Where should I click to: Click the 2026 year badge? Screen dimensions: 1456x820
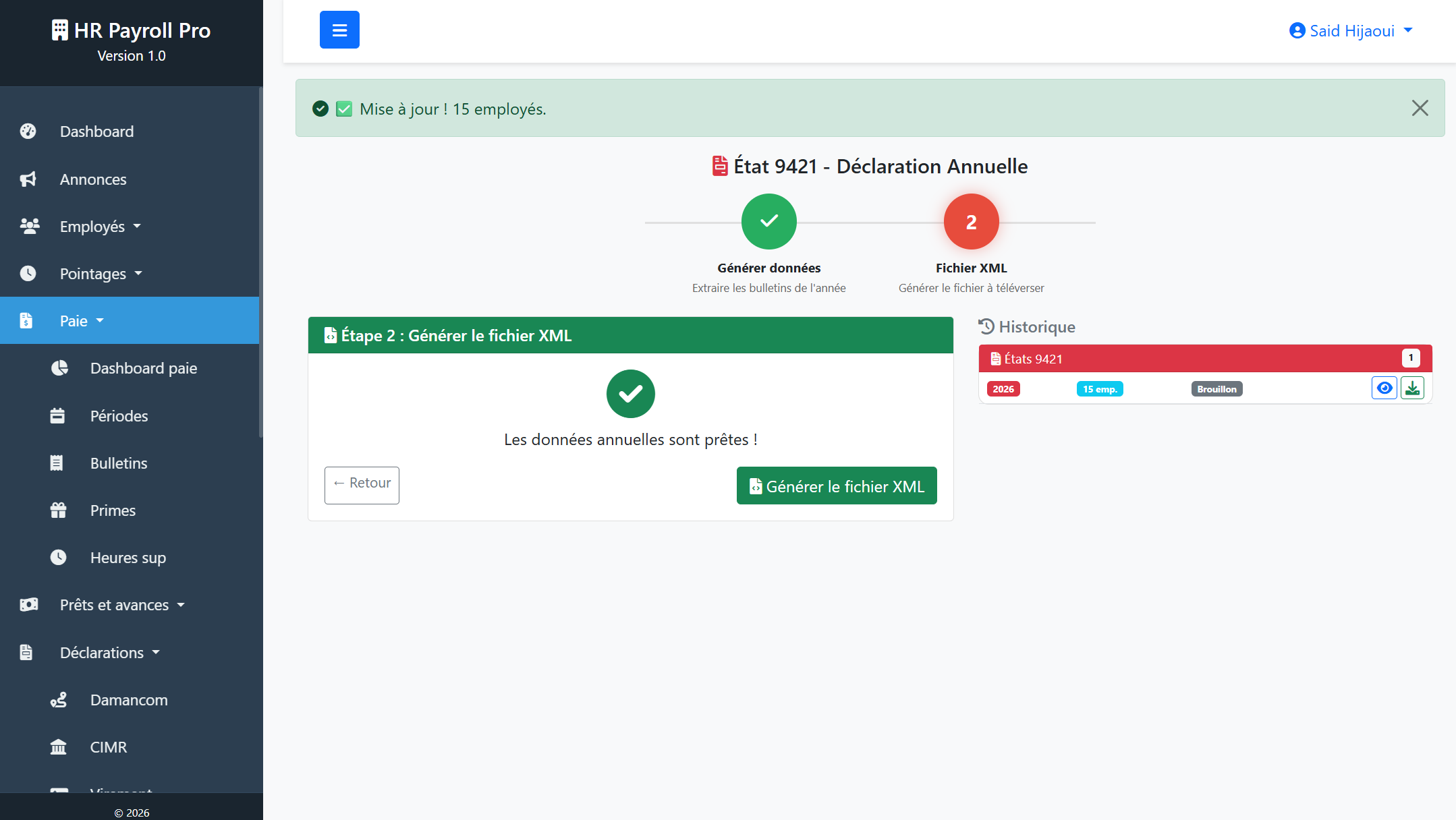[x=1003, y=389]
